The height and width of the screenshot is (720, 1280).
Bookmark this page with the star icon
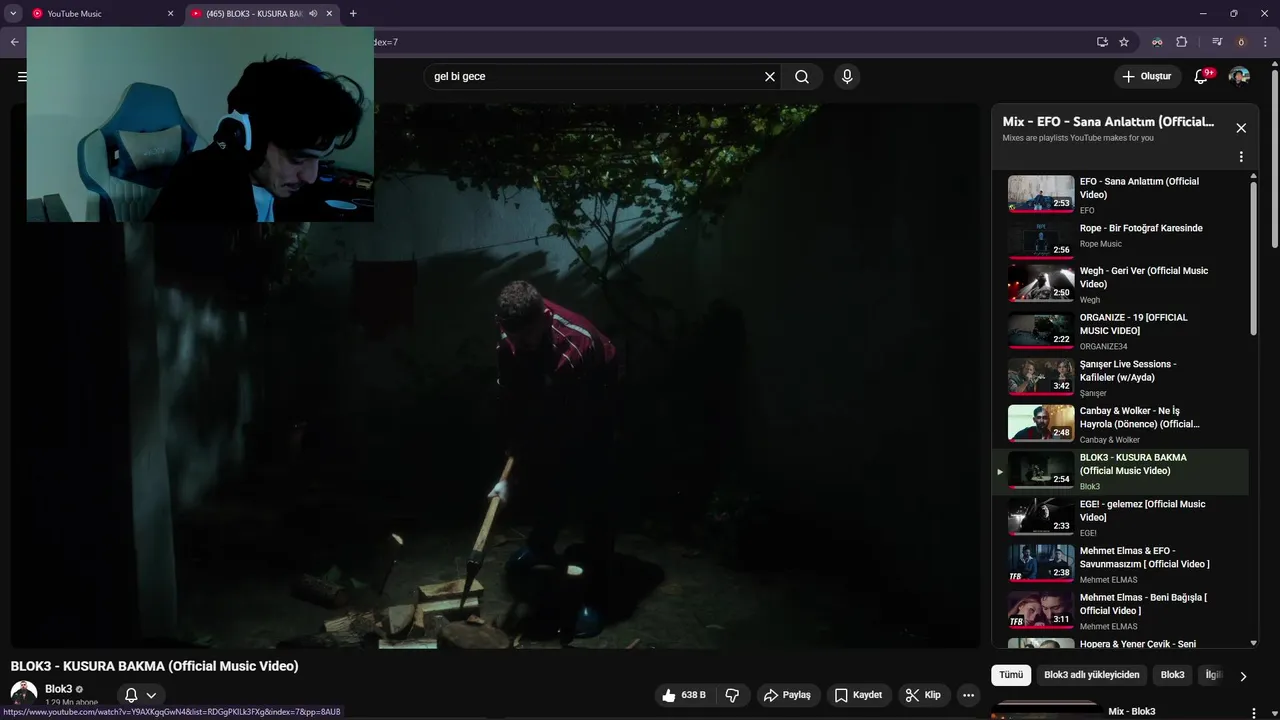1124,42
